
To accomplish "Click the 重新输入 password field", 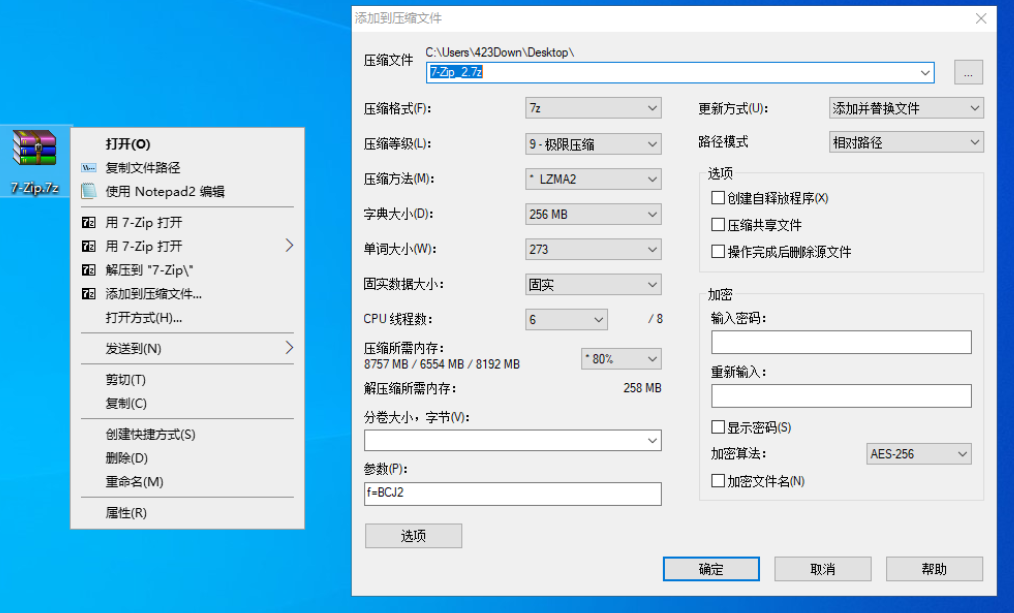I will (x=841, y=396).
